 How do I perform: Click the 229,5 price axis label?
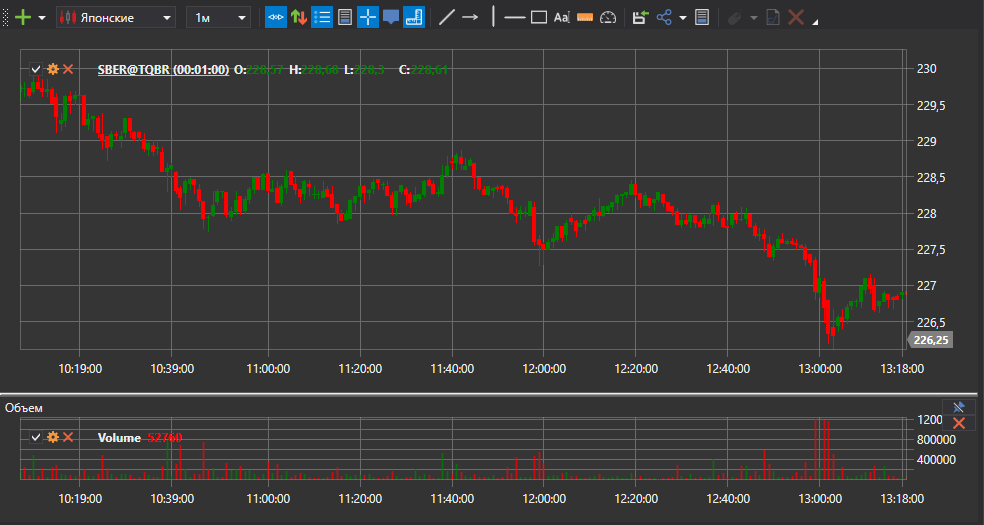tap(931, 105)
